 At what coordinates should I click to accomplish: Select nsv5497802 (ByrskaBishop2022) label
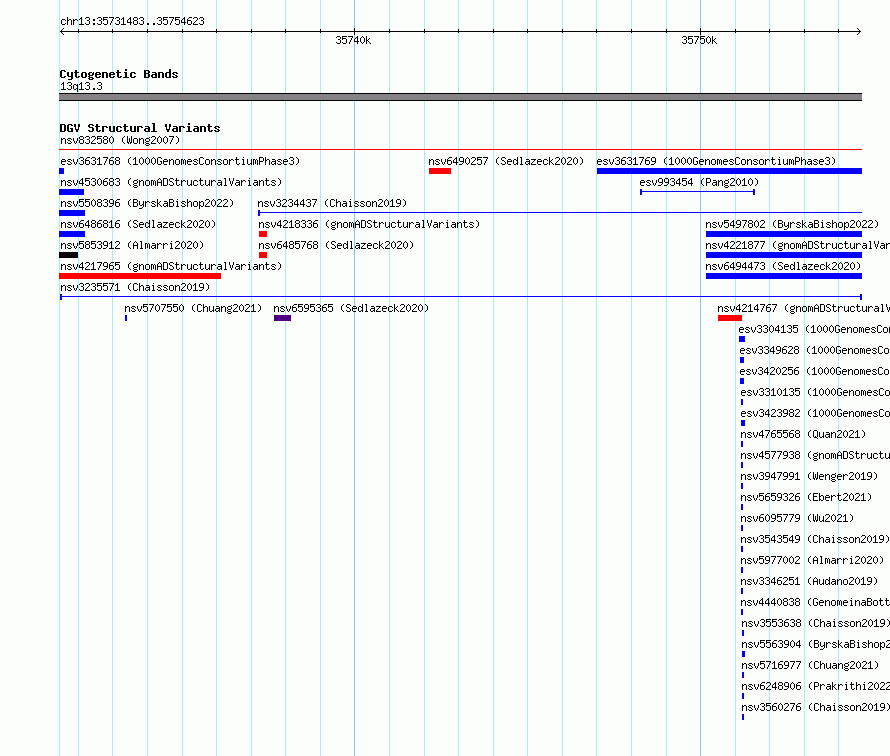click(x=792, y=224)
